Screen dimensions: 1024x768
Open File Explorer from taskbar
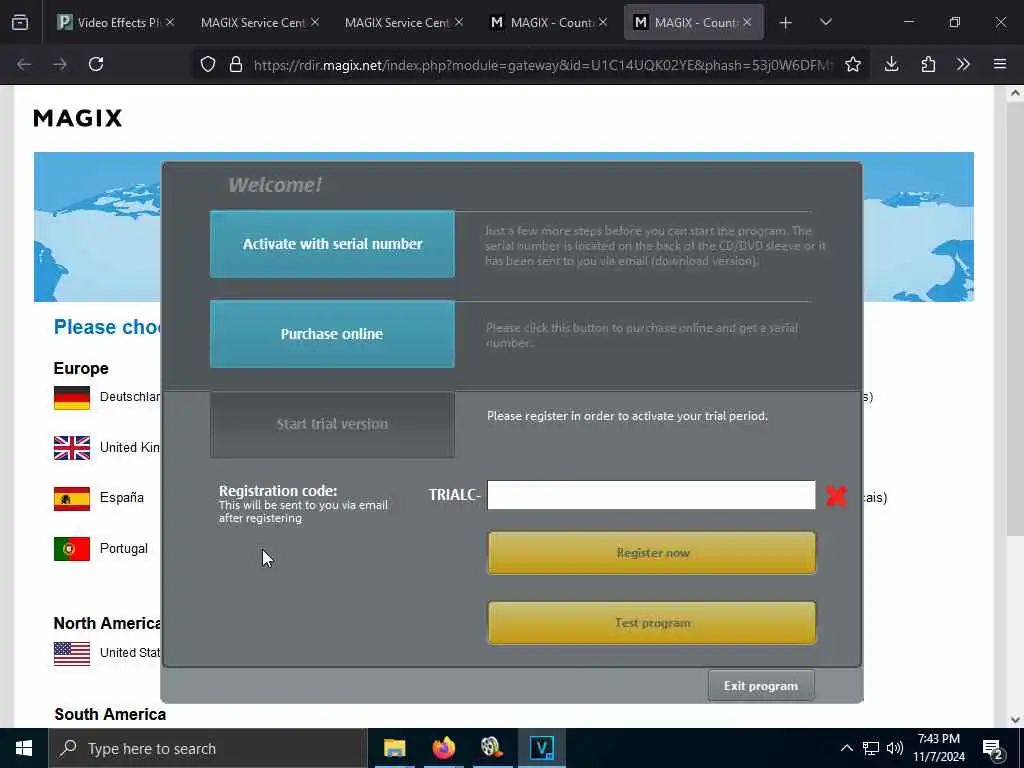(x=394, y=748)
